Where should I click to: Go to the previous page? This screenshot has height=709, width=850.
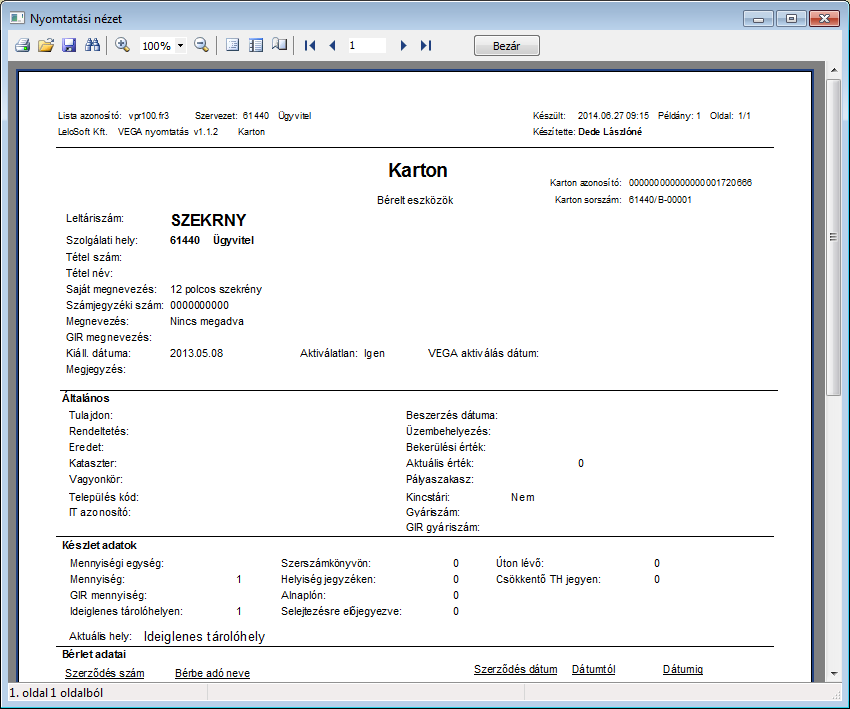click(x=333, y=46)
